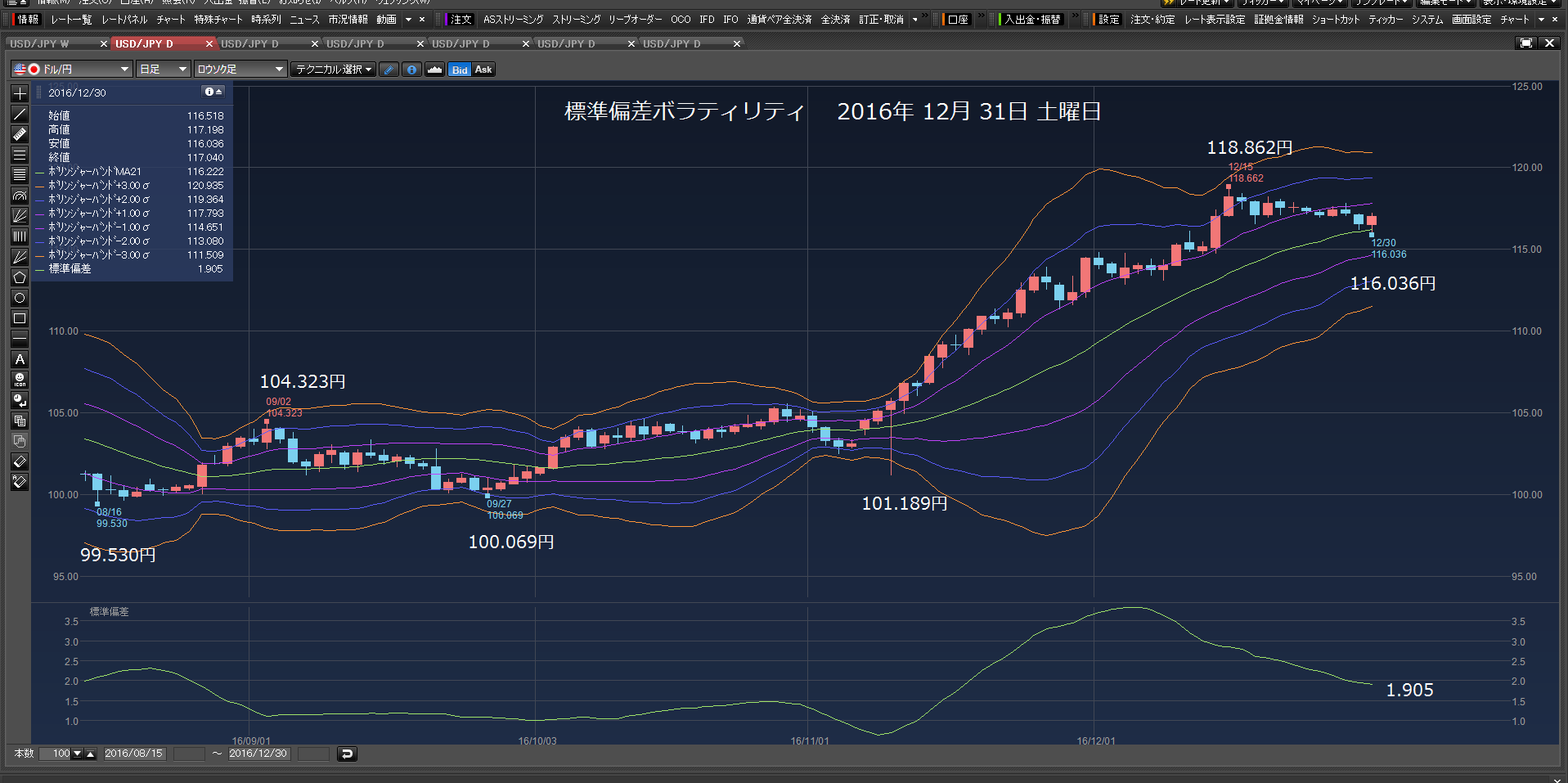The width and height of the screenshot is (1568, 783).
Task: Select the circle drawing tool
Action: (20, 298)
